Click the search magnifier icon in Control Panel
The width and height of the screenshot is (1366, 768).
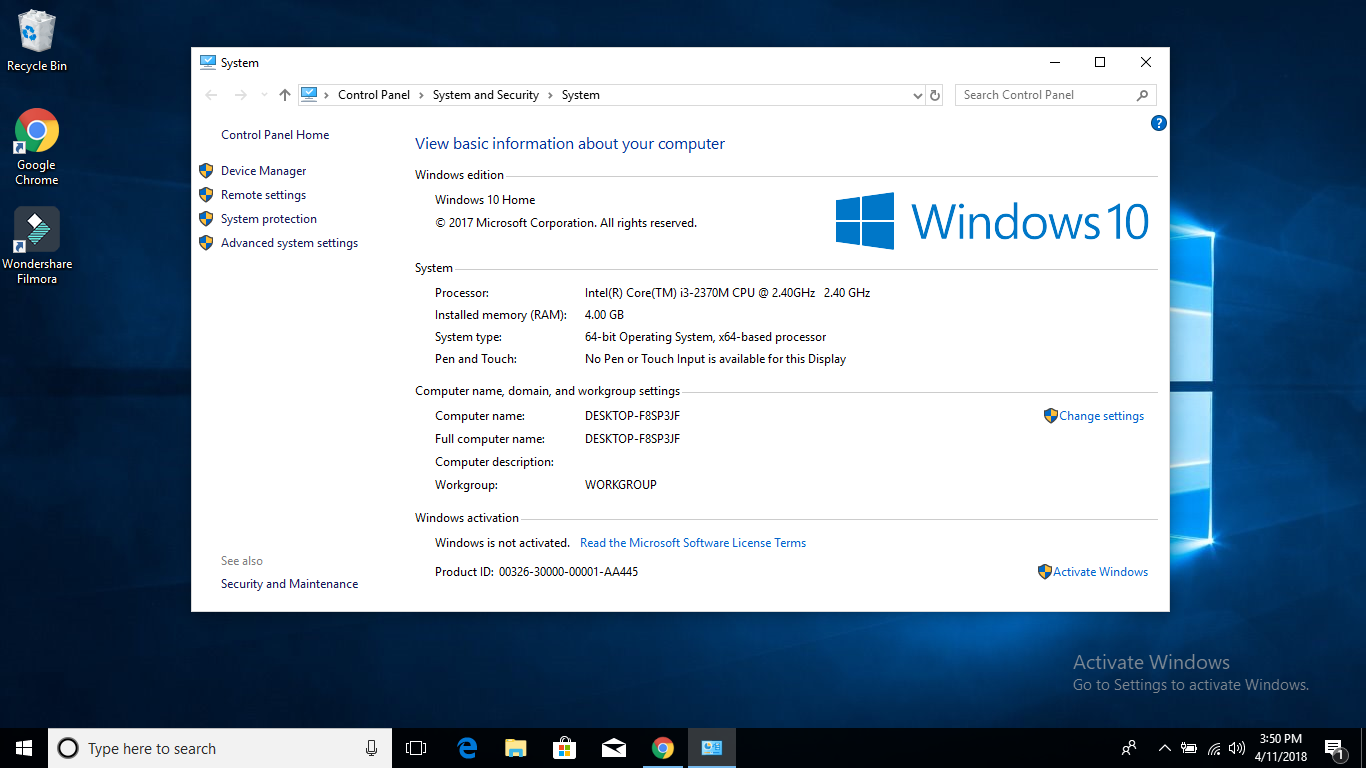click(x=1143, y=95)
